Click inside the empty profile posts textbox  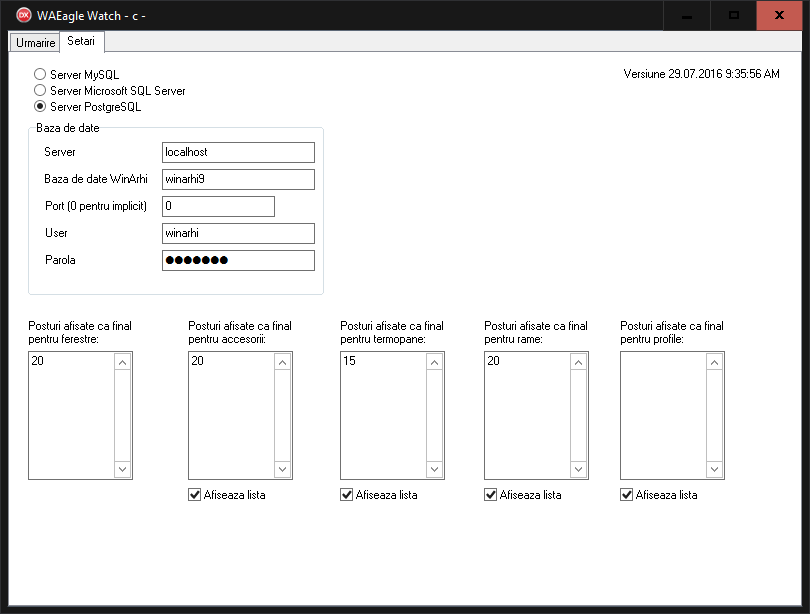coord(661,415)
